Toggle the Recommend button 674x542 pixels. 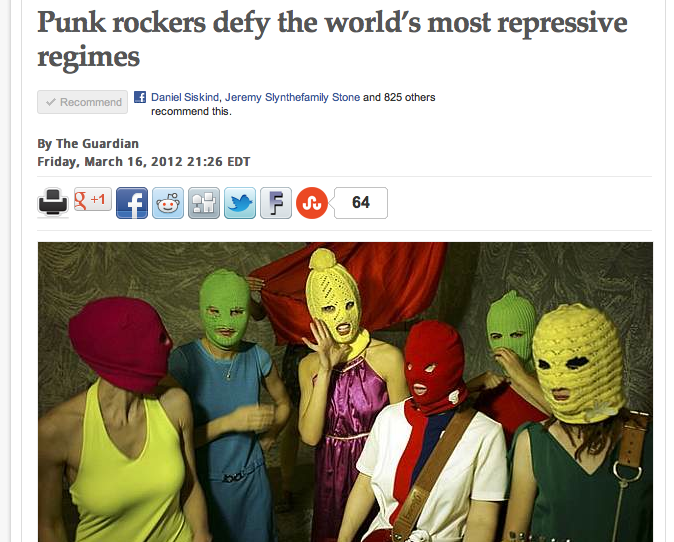click(83, 102)
